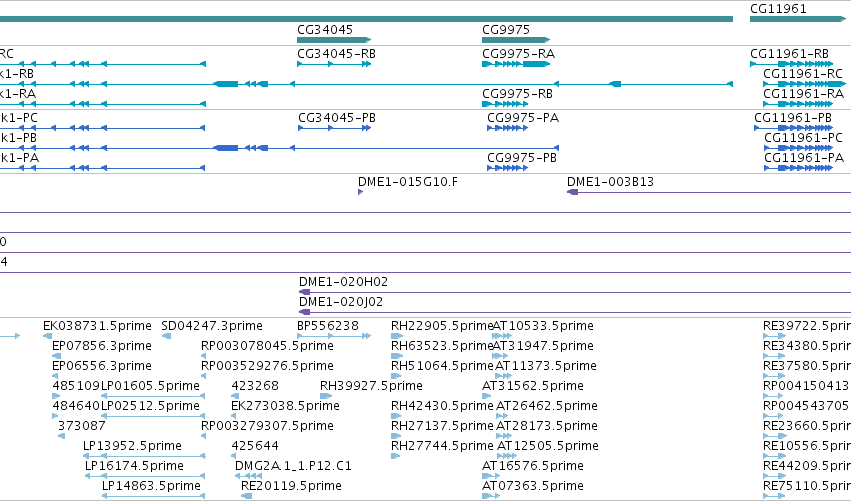The width and height of the screenshot is (851, 501).
Task: Click the RP003078045.5prime EST label
Action: coord(267,346)
